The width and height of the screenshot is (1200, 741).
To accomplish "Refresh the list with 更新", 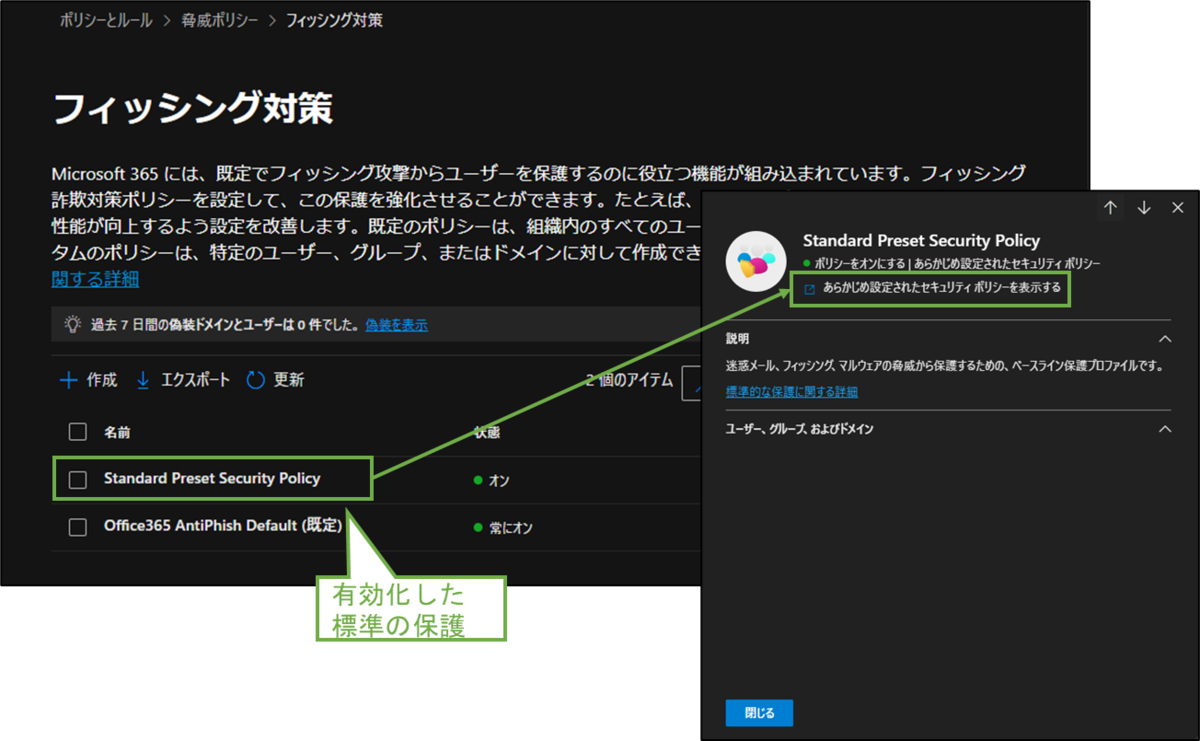I will (289, 380).
